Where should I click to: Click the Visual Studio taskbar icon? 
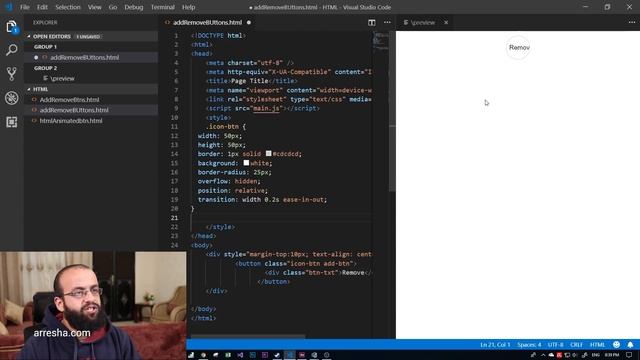pyautogui.click(x=240, y=355)
